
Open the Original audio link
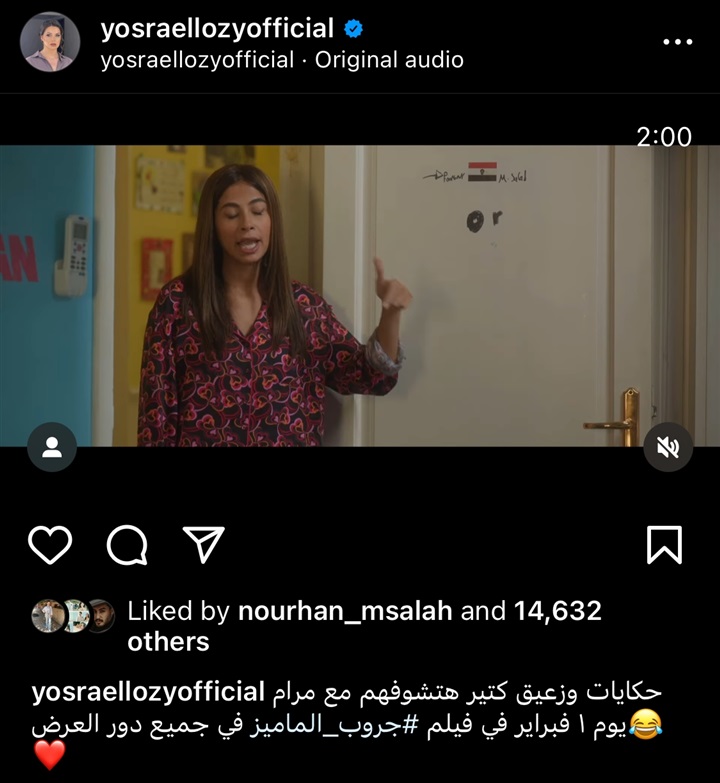click(389, 60)
